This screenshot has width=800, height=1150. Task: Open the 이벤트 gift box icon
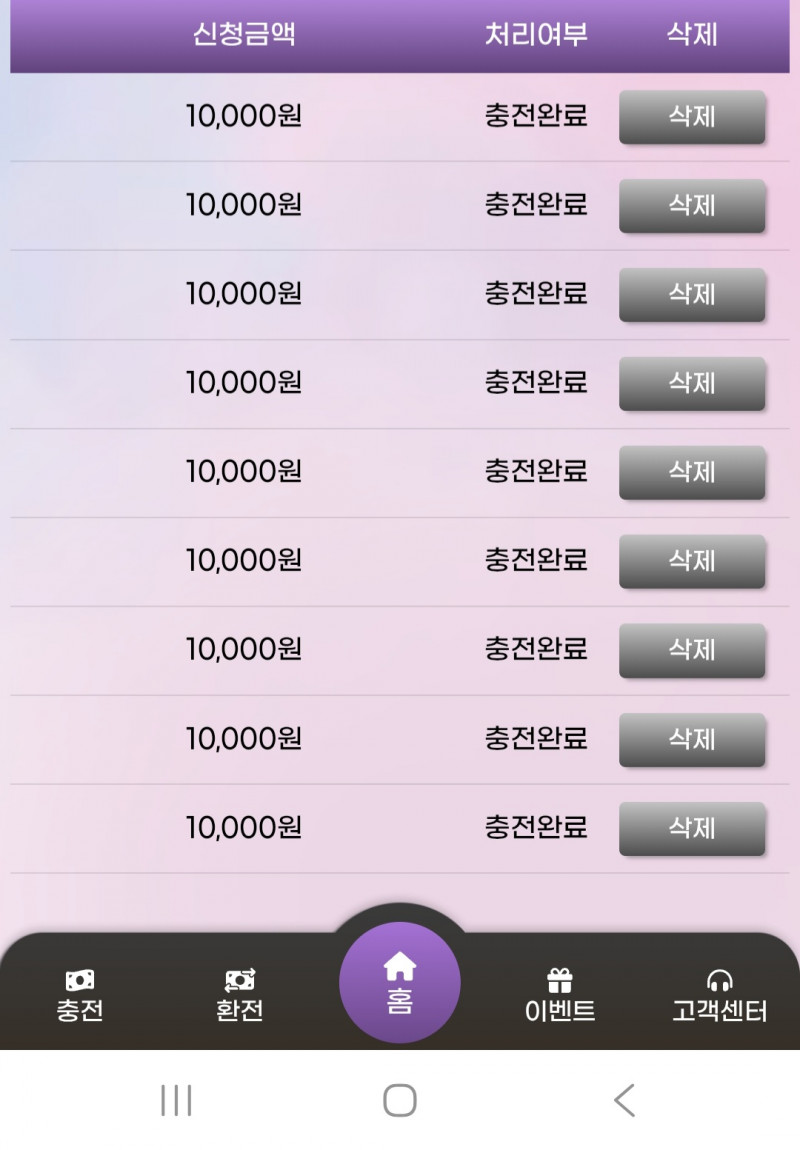coord(560,980)
